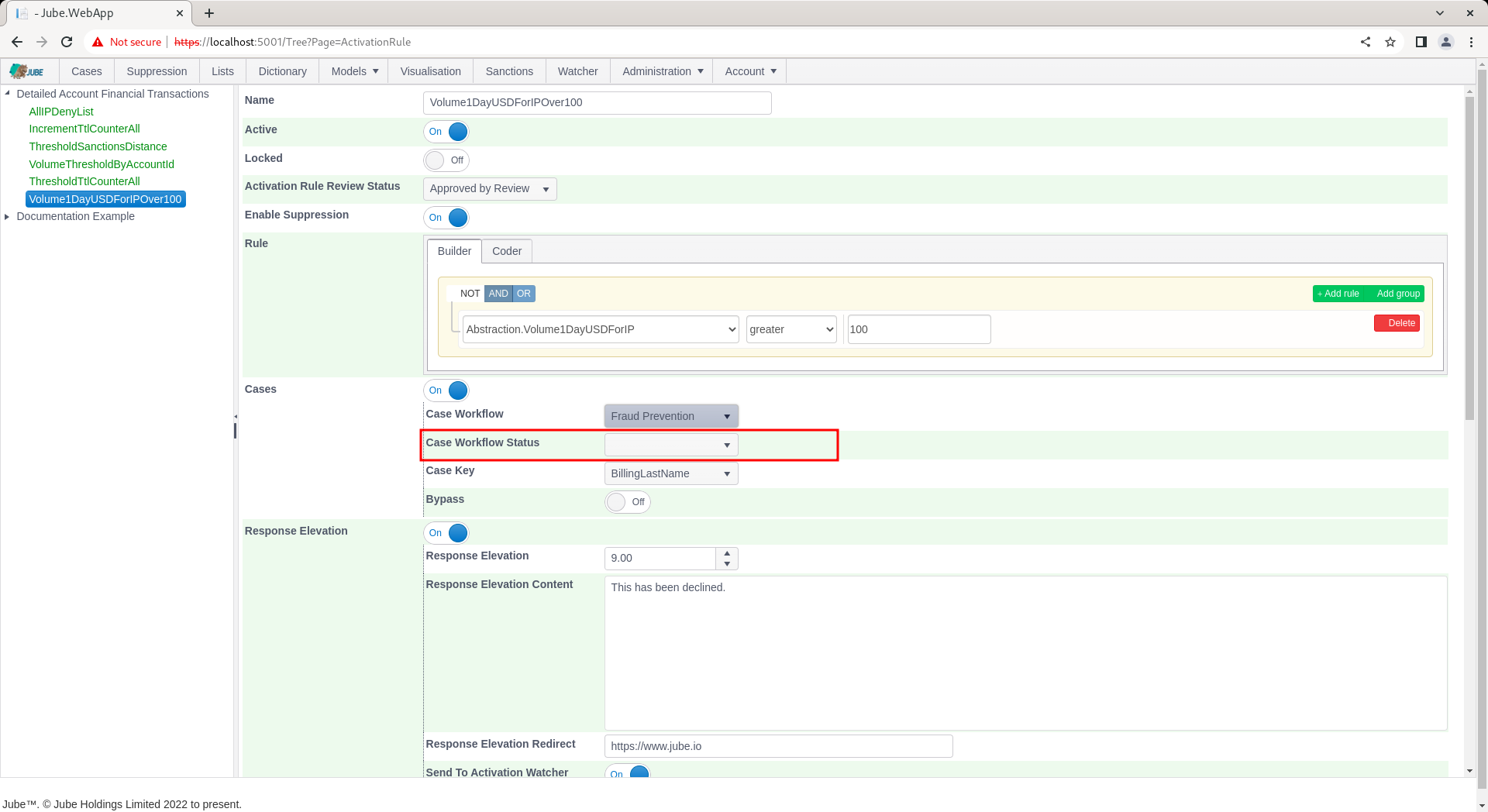This screenshot has height=812, width=1488.
Task: Open the Administration menu
Action: 663,71
